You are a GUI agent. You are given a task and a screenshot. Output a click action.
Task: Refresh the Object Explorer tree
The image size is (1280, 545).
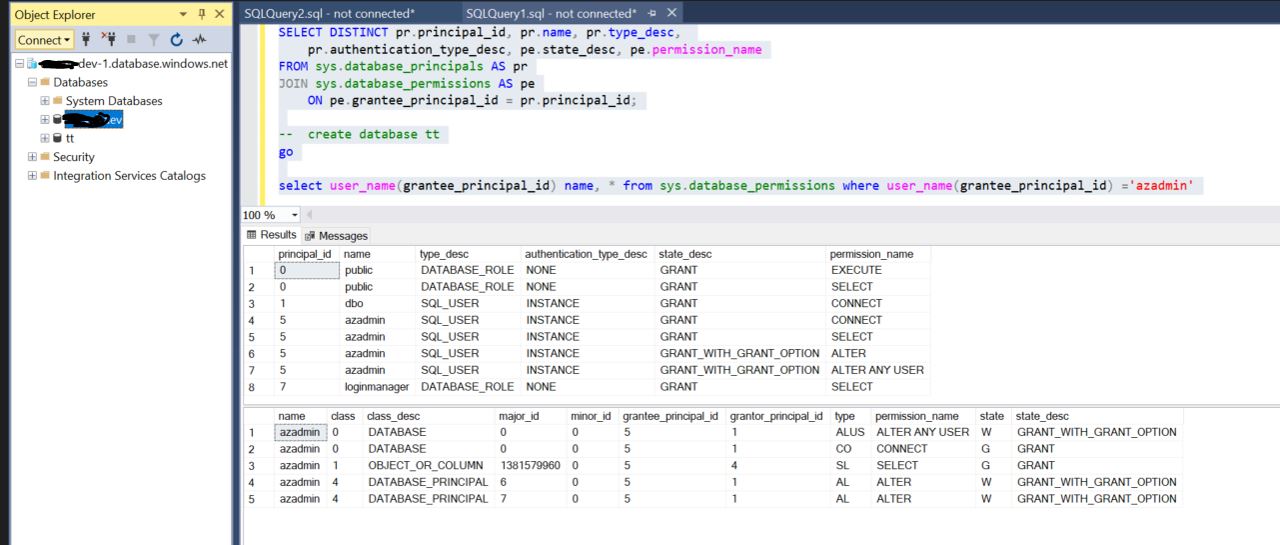pos(176,40)
